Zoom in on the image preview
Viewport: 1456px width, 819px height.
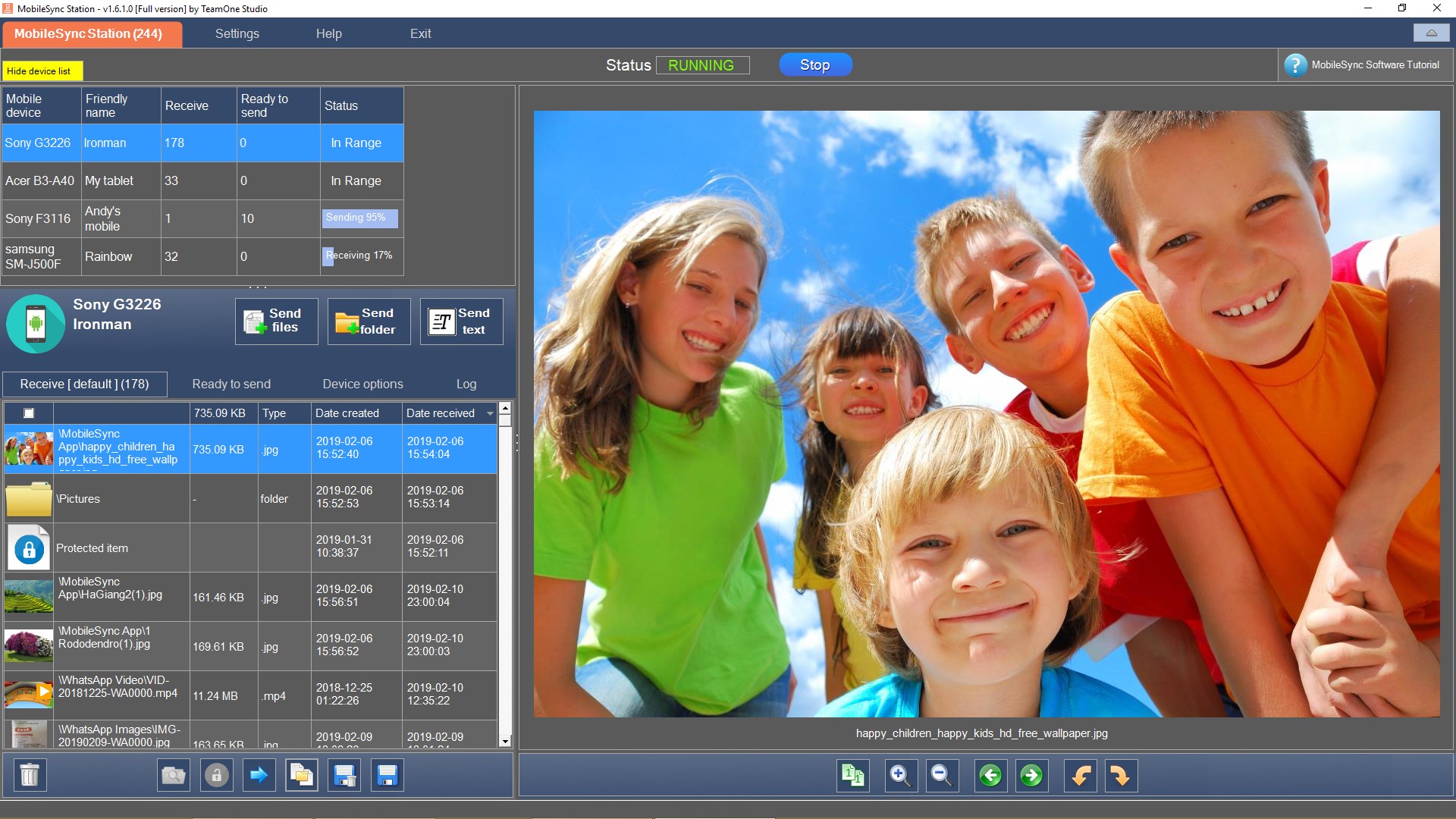pyautogui.click(x=900, y=775)
